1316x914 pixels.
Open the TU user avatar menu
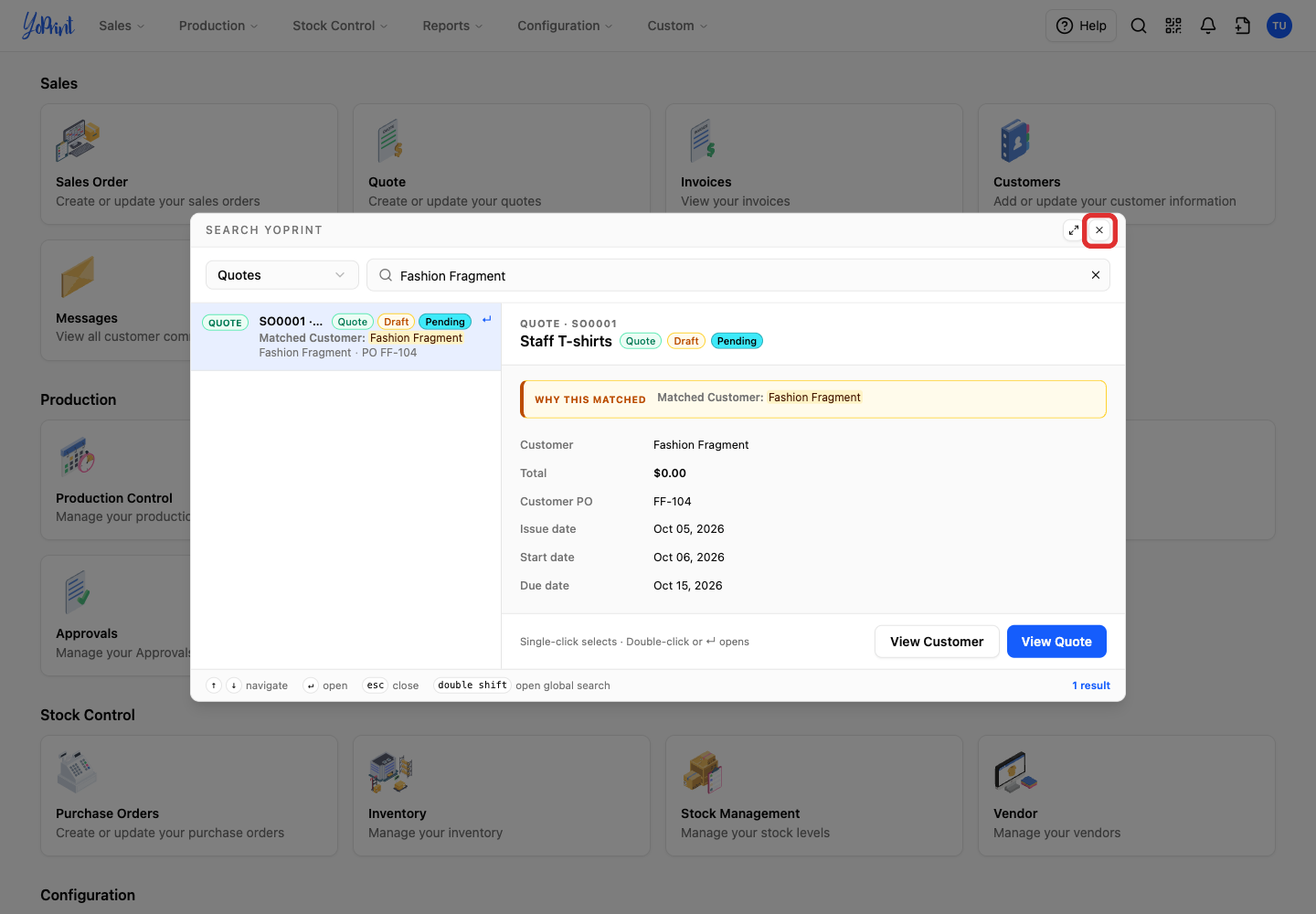1279,26
